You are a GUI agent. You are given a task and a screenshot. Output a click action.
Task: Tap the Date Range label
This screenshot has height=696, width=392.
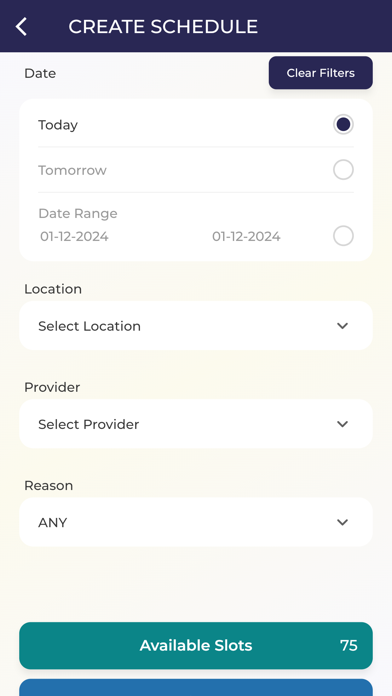[x=78, y=214]
